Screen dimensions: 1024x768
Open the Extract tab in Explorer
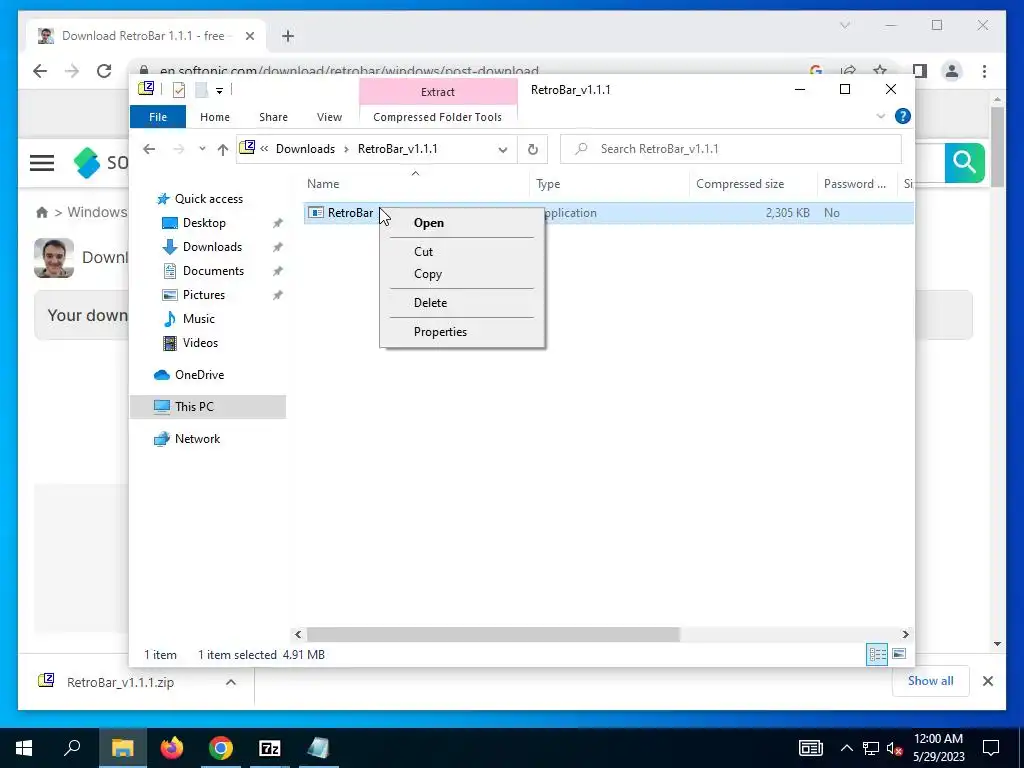point(438,92)
